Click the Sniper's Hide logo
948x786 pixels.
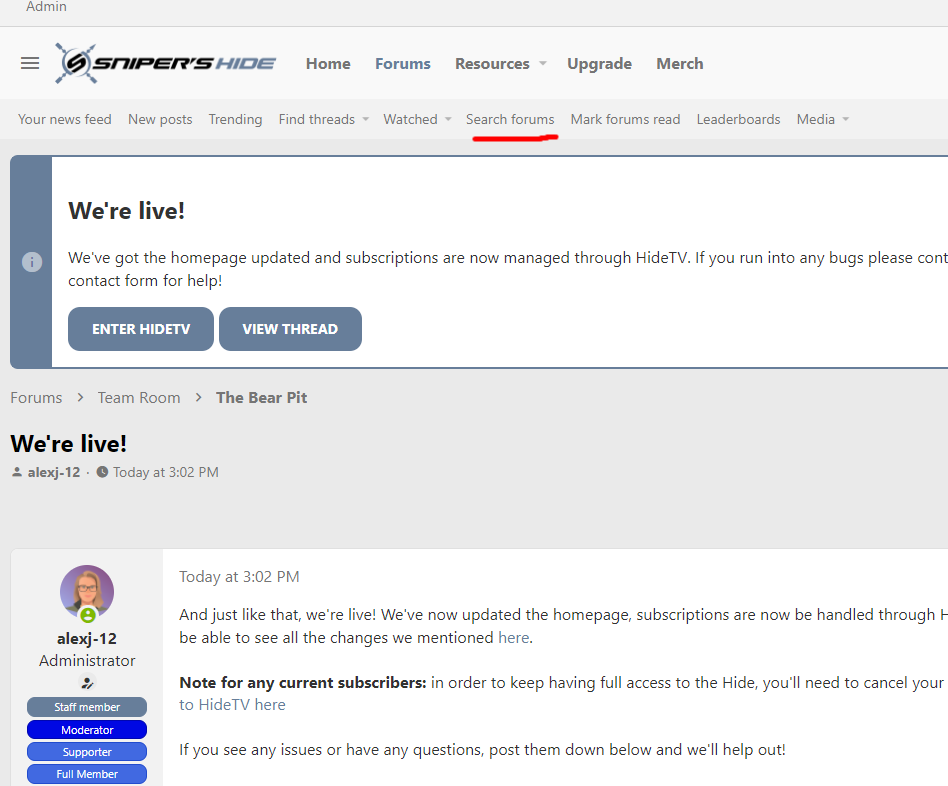pyautogui.click(x=165, y=63)
